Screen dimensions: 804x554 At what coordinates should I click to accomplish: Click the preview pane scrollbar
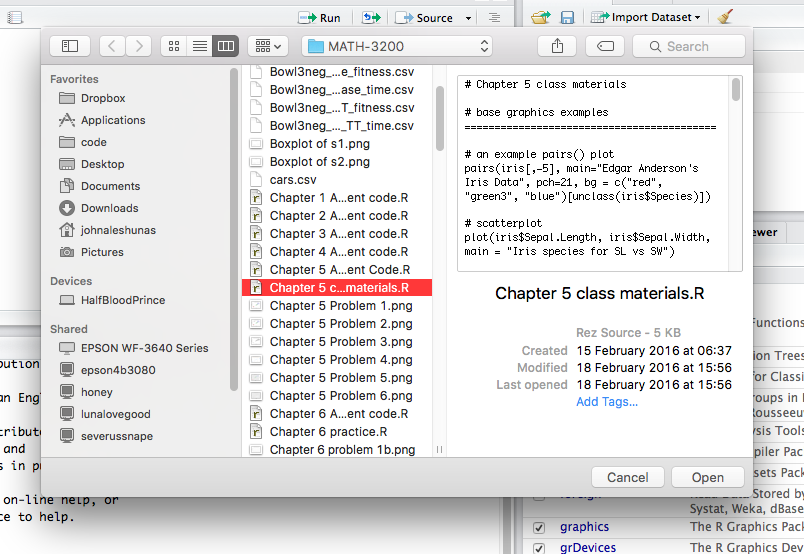click(736, 89)
